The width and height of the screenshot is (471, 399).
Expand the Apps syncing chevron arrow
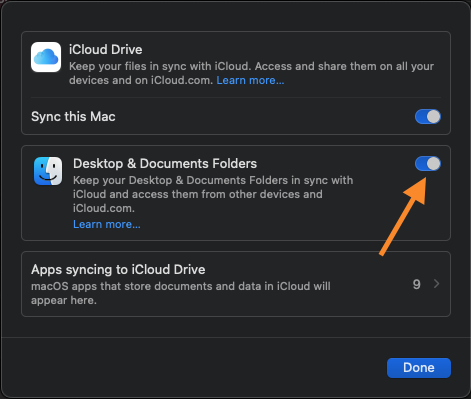[x=436, y=284]
